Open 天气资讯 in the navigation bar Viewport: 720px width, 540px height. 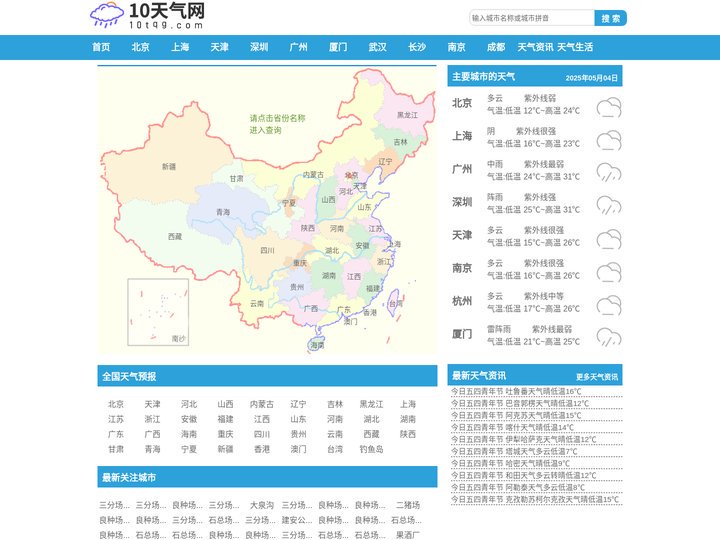[x=535, y=47]
